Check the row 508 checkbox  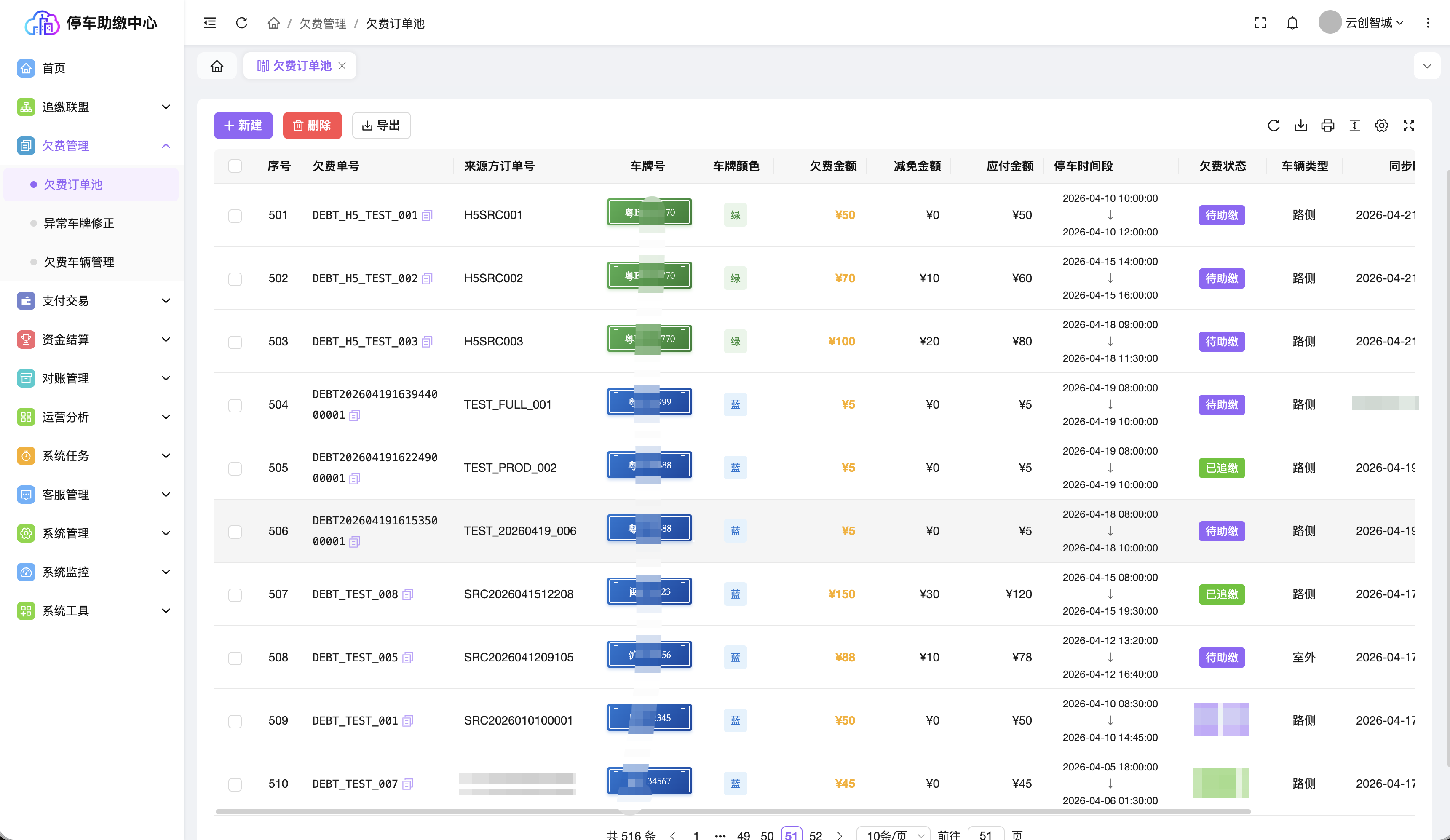pos(235,658)
